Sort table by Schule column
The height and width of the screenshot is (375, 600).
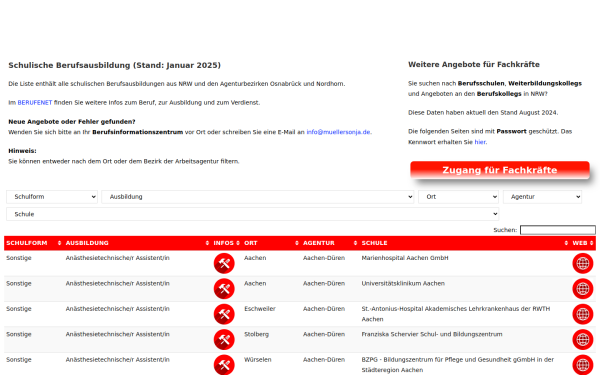tap(465, 243)
